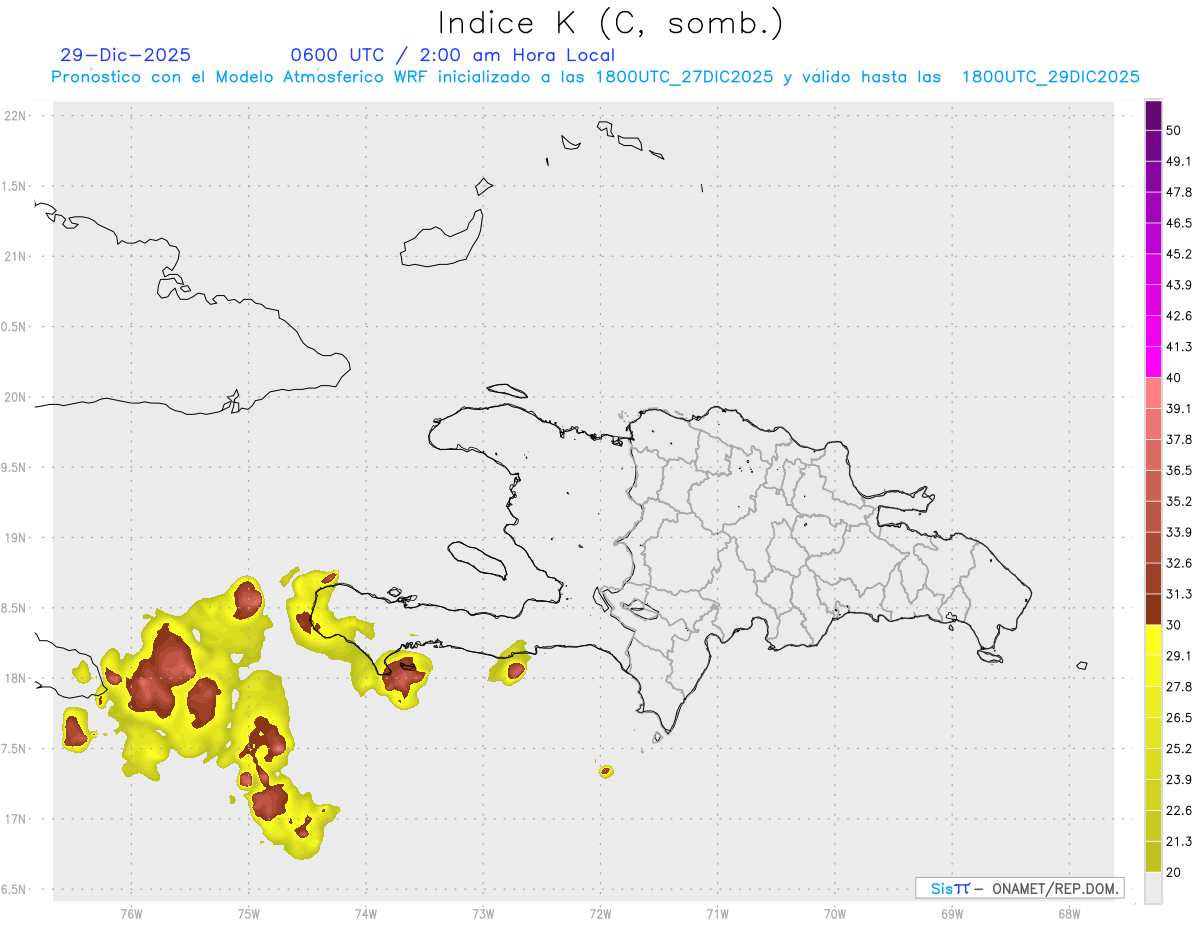Click the "71W" longitude label
The height and width of the screenshot is (927, 1200).
point(717,914)
